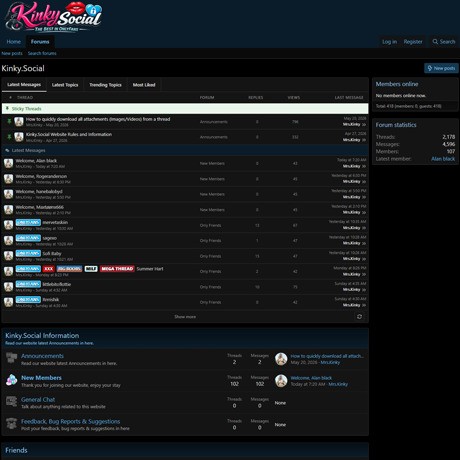This screenshot has width=460, height=460.
Task: Click avatar in the New Members last post
Action: pyautogui.click(x=281, y=381)
